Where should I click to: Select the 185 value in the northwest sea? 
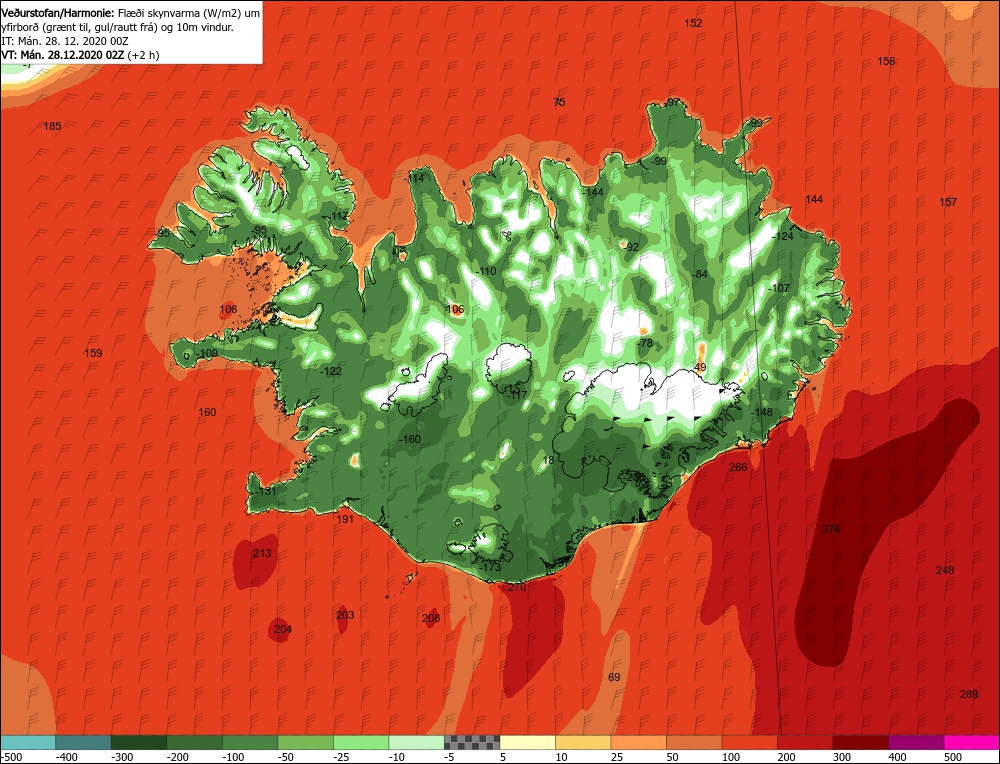click(52, 126)
